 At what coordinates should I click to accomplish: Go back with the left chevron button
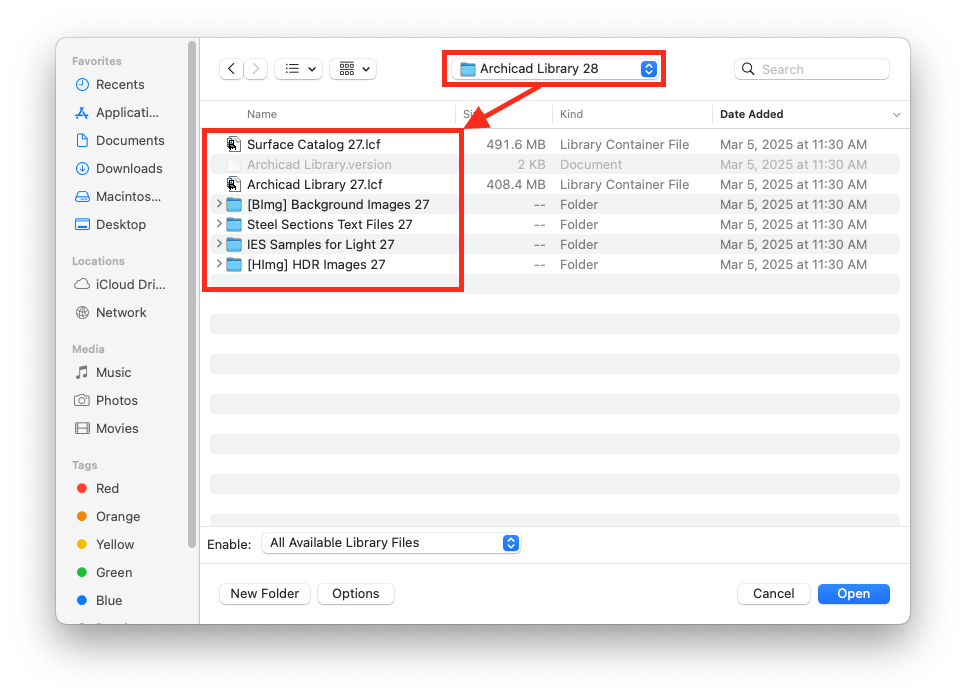click(x=231, y=69)
